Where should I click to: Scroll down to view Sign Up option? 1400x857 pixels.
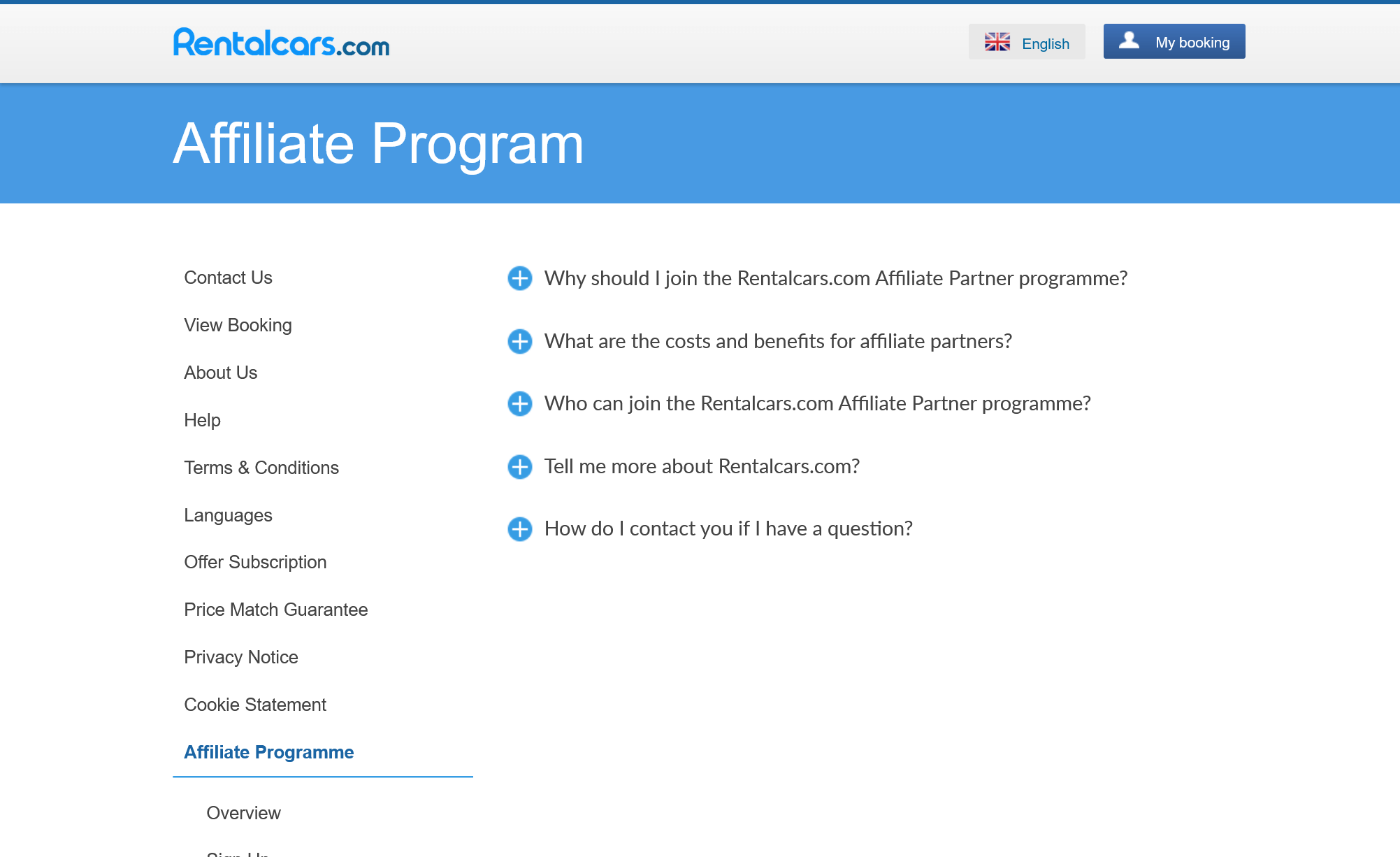[237, 855]
